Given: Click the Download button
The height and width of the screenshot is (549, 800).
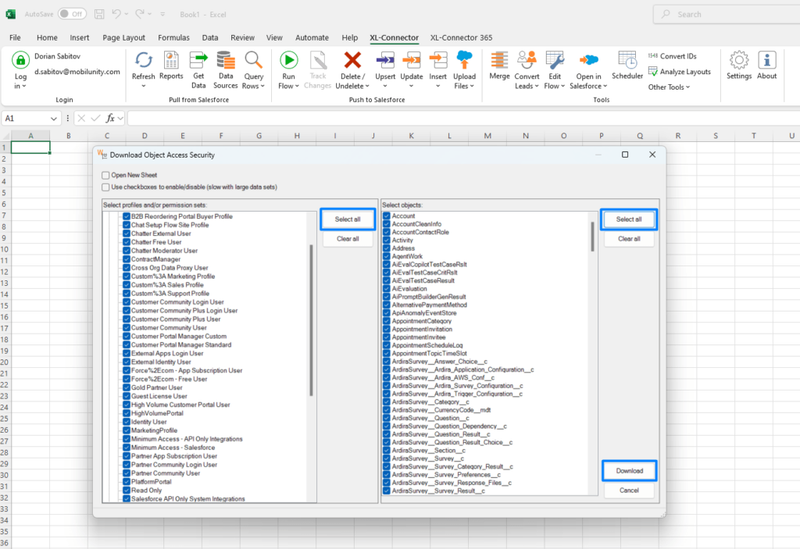Looking at the screenshot, I should click(x=629, y=471).
